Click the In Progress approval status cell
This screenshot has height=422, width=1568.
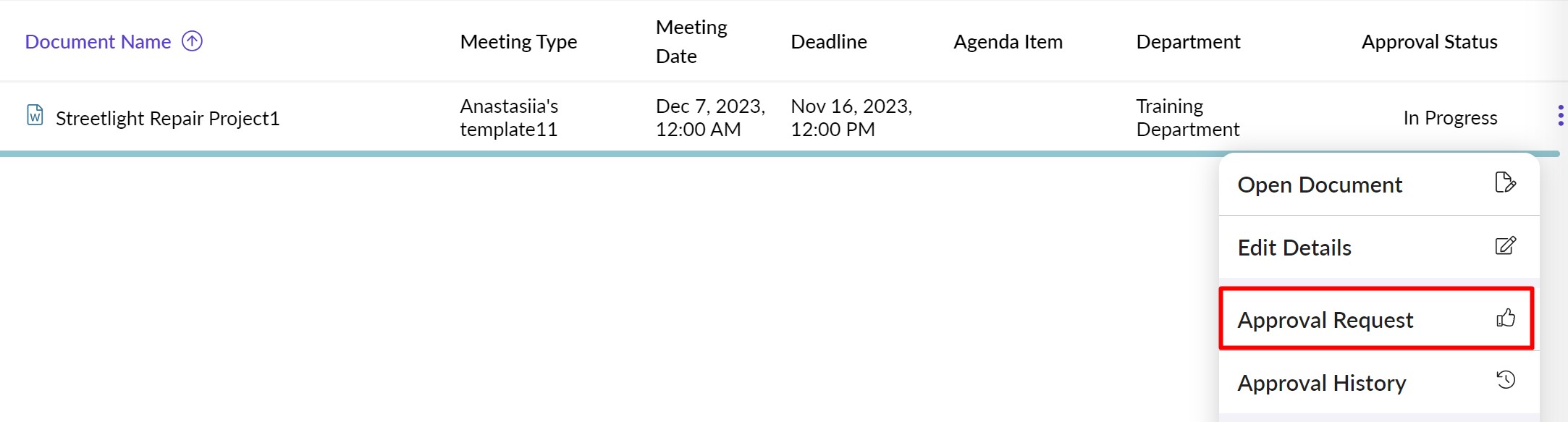1449,118
